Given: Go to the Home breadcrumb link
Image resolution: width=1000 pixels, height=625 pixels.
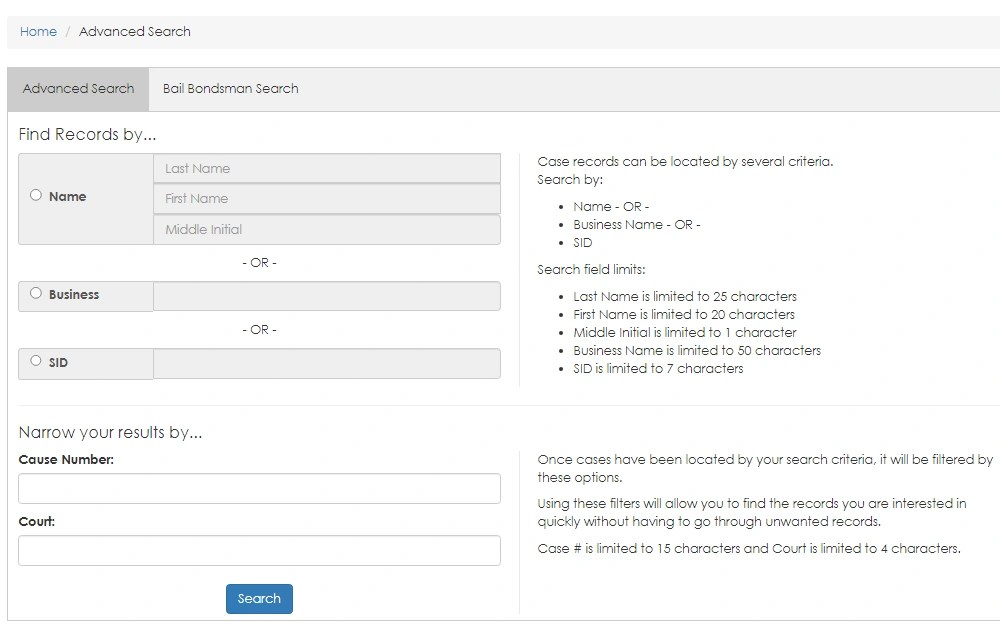Looking at the screenshot, I should pyautogui.click(x=38, y=32).
